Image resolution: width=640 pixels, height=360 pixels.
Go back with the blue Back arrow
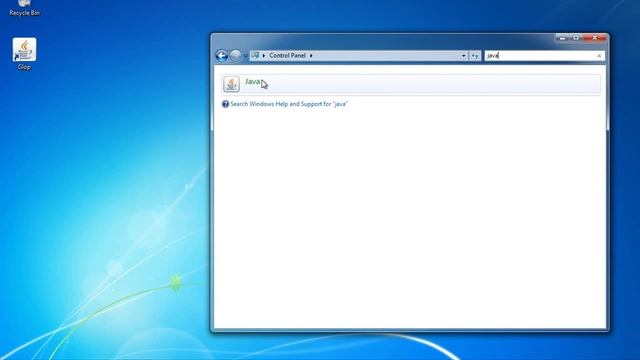point(222,56)
